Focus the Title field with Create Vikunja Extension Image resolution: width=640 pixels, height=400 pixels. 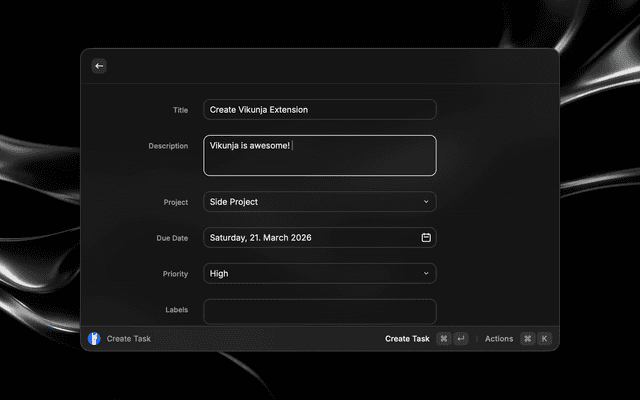tap(319, 110)
